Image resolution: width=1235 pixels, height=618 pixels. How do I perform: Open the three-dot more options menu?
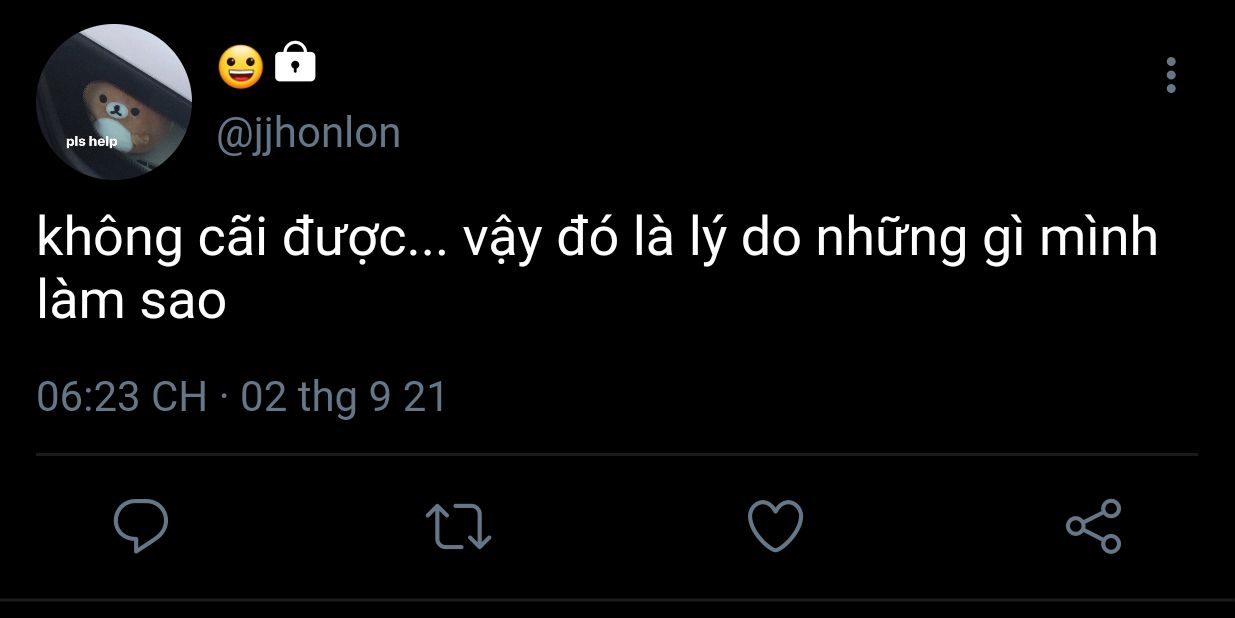click(x=1171, y=75)
